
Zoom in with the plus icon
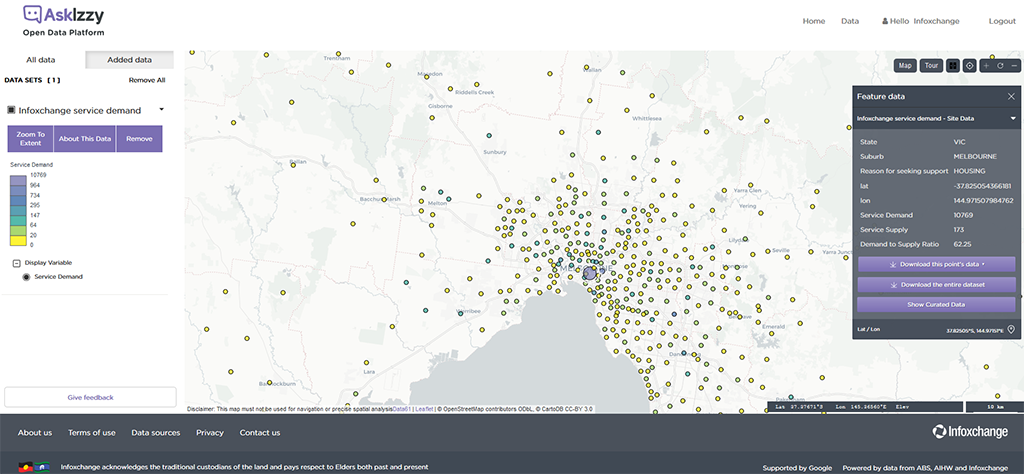[x=986, y=66]
